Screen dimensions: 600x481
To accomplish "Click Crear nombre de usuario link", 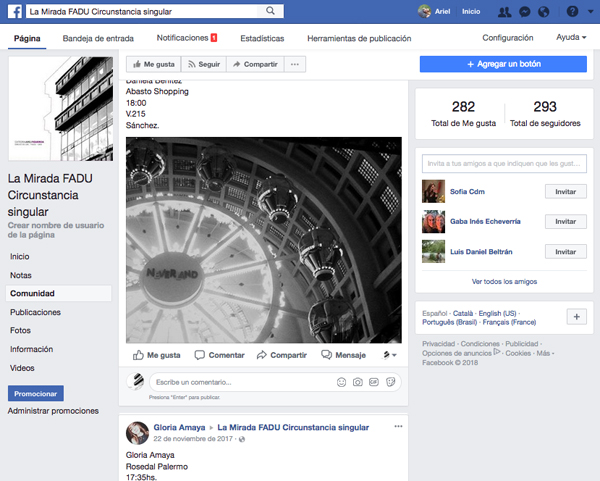I will [56, 230].
